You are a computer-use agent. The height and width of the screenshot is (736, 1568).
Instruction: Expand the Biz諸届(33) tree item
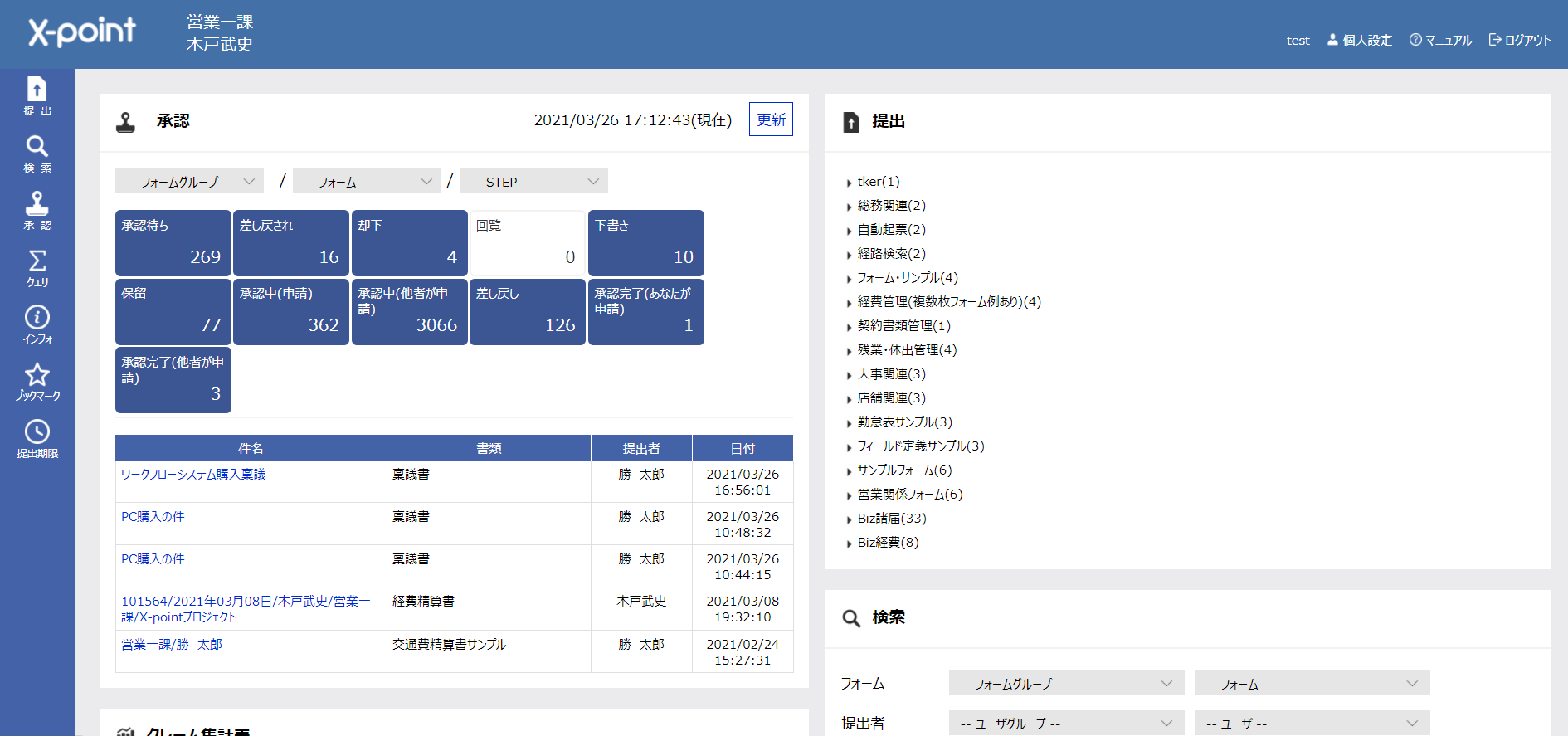point(891,519)
